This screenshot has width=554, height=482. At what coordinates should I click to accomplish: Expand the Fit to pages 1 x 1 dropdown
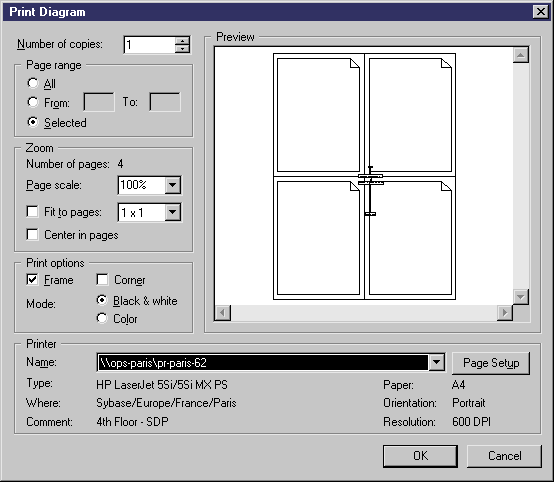pos(173,212)
